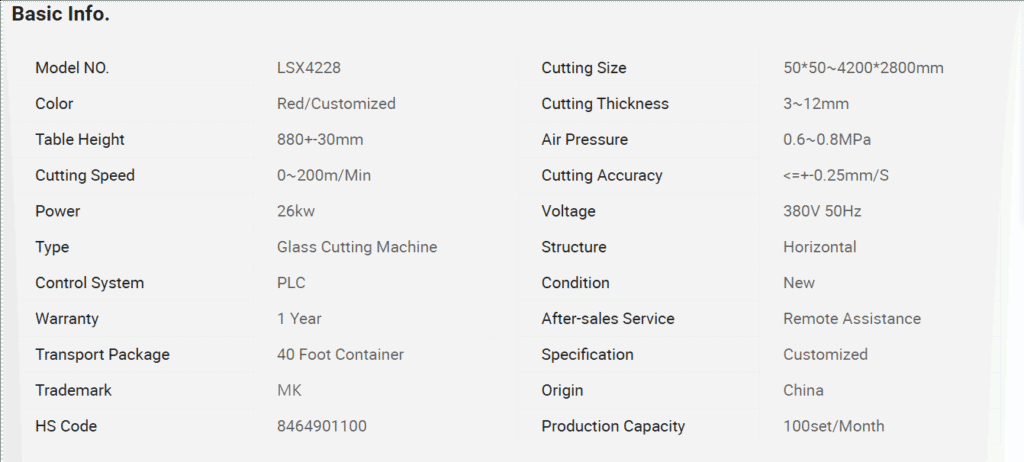
Task: Click the 50*50~4200*2800mm cutting size value
Action: tap(863, 68)
